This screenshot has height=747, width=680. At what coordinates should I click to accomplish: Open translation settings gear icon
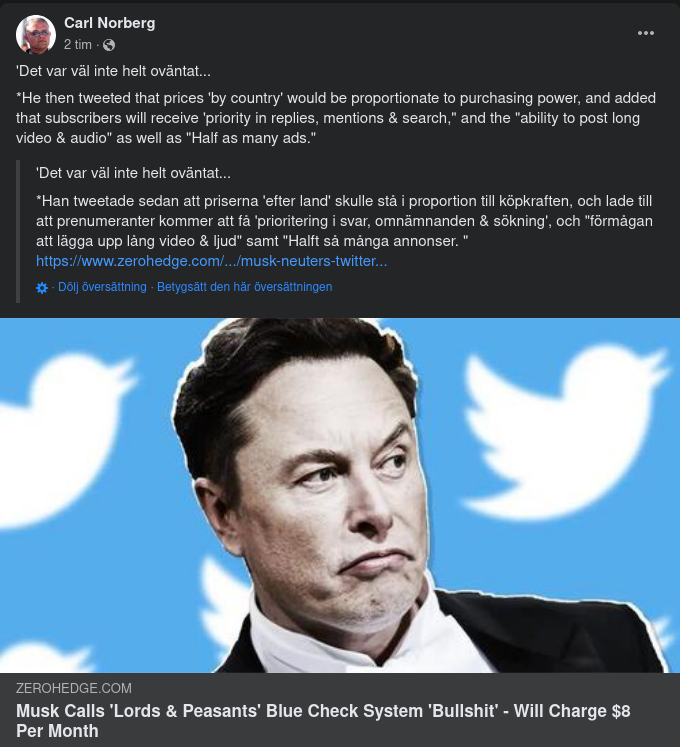(x=42, y=287)
